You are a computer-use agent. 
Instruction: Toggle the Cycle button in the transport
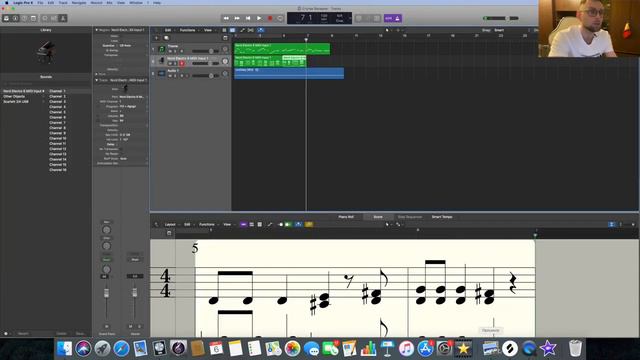[x=280, y=18]
